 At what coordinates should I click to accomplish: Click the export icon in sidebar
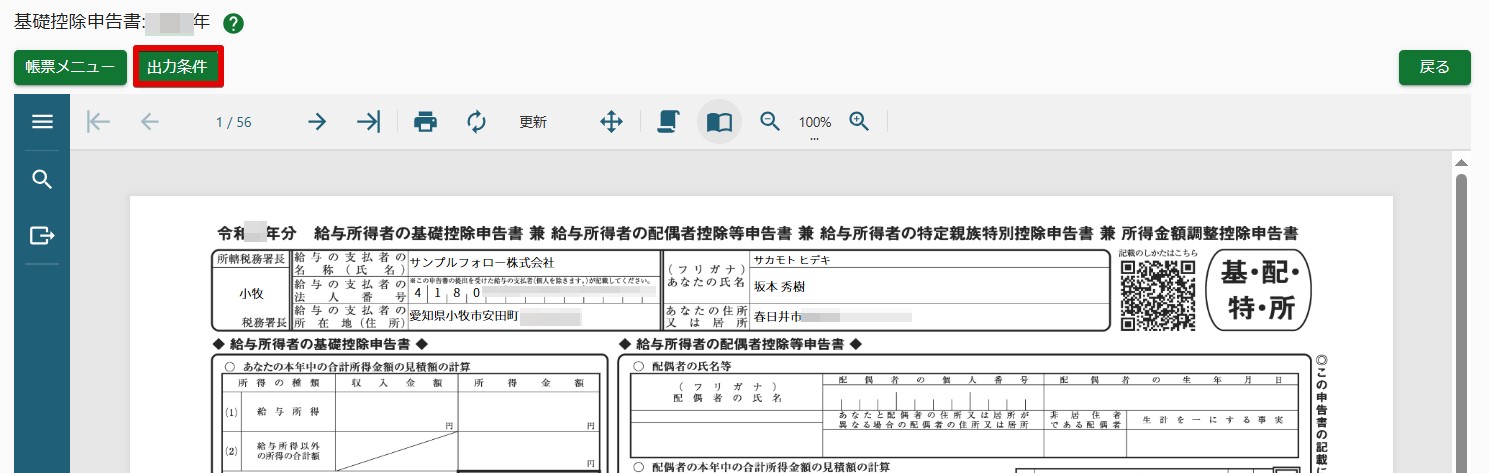[42, 236]
